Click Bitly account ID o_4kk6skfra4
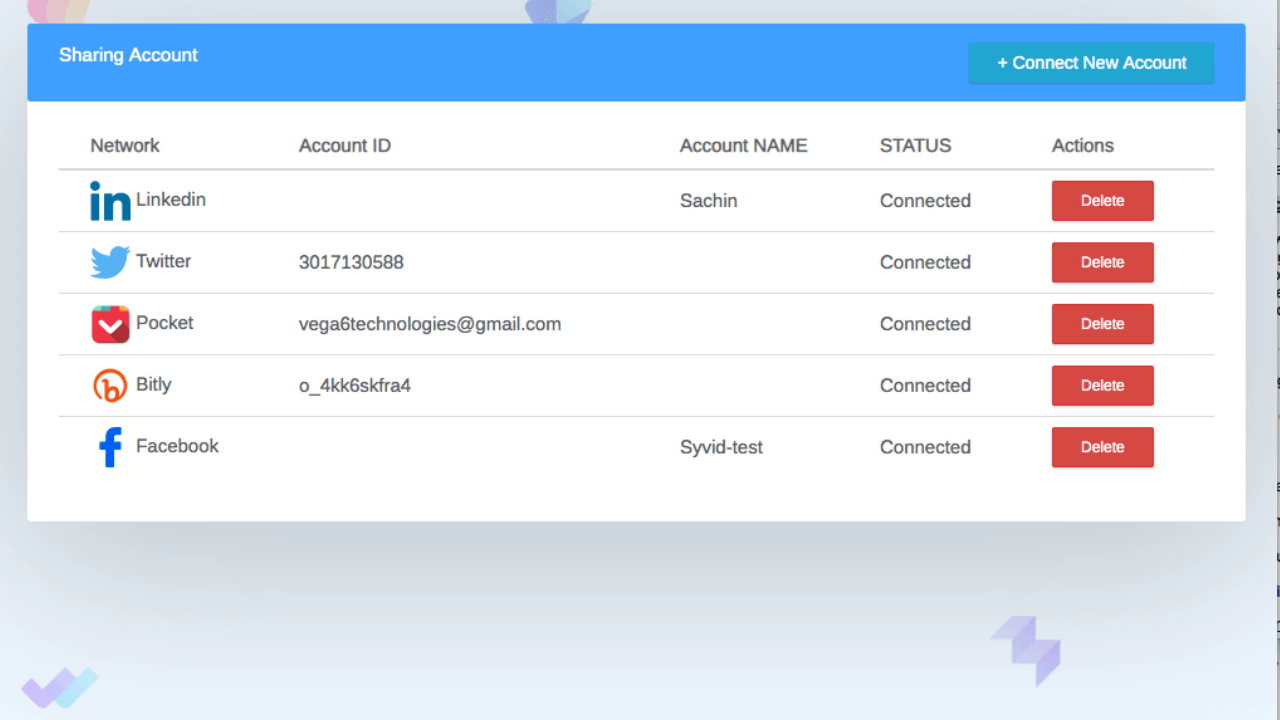The width and height of the screenshot is (1280, 720). point(355,386)
